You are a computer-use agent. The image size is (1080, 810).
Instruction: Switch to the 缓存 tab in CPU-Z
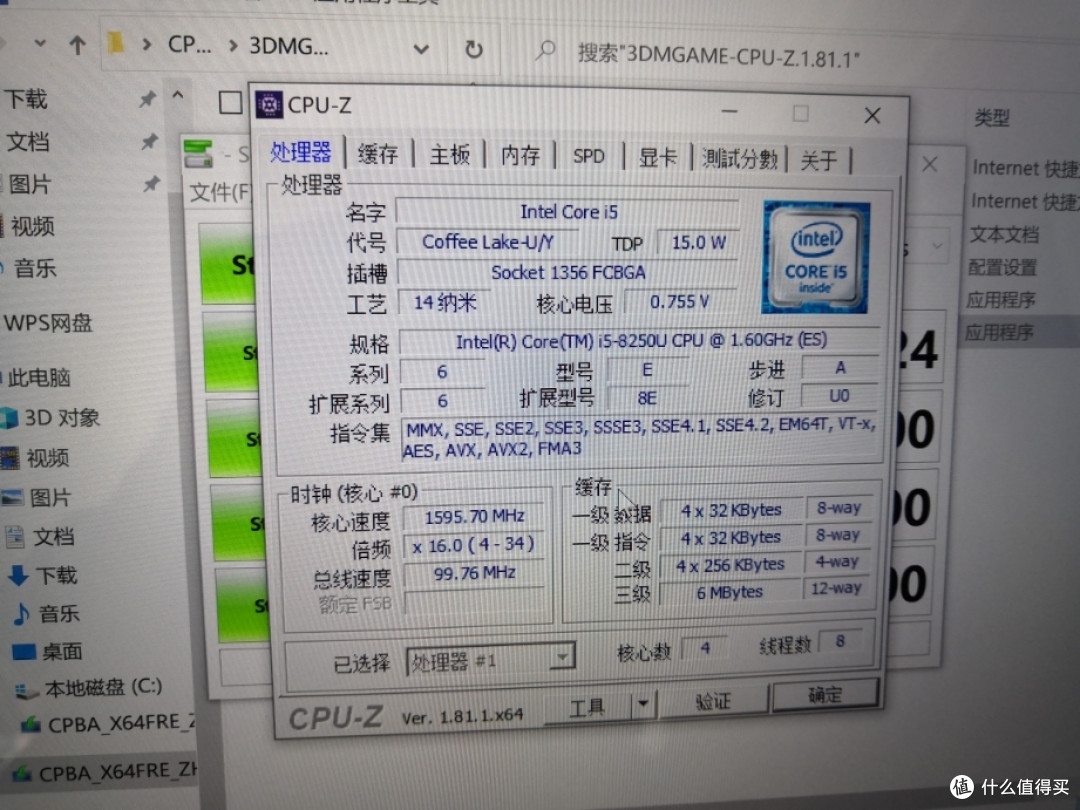point(378,154)
